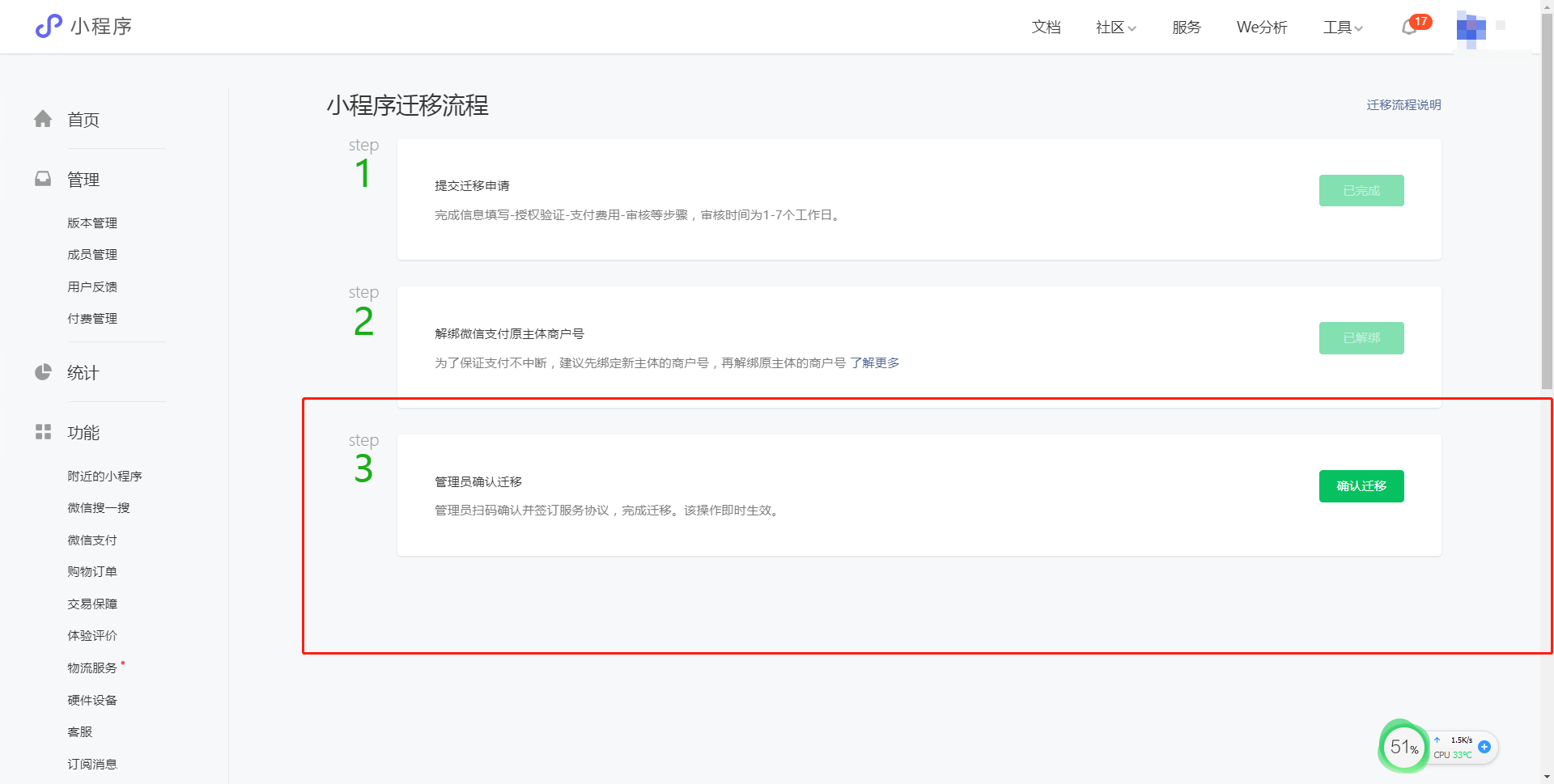This screenshot has height=784, width=1554.
Task: Open the 文档 menu item
Action: [x=1046, y=28]
